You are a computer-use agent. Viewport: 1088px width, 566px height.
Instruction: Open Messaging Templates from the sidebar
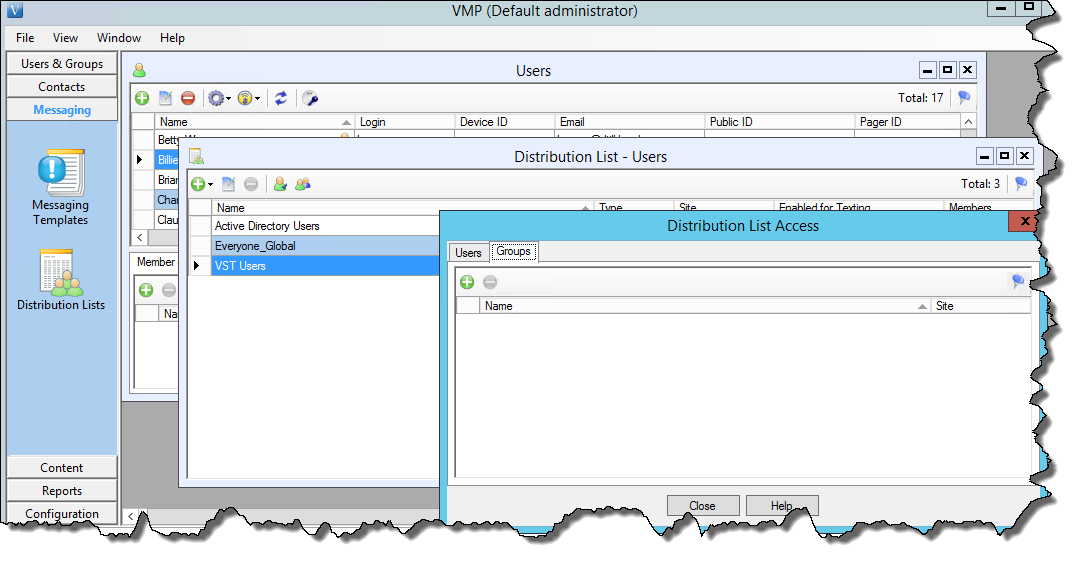tap(61, 186)
